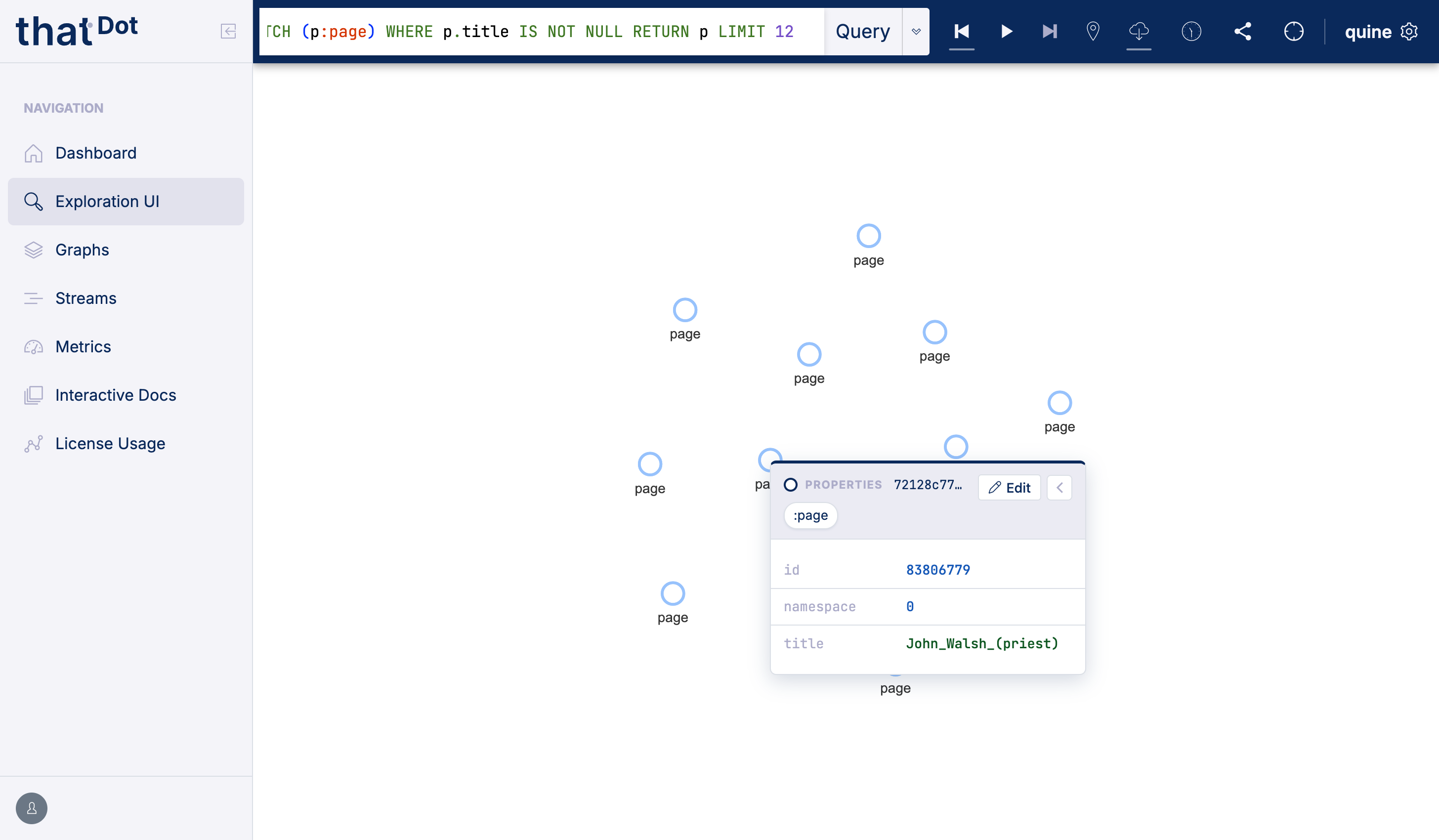
Task: Select the id value 83806779
Action: pos(937,570)
